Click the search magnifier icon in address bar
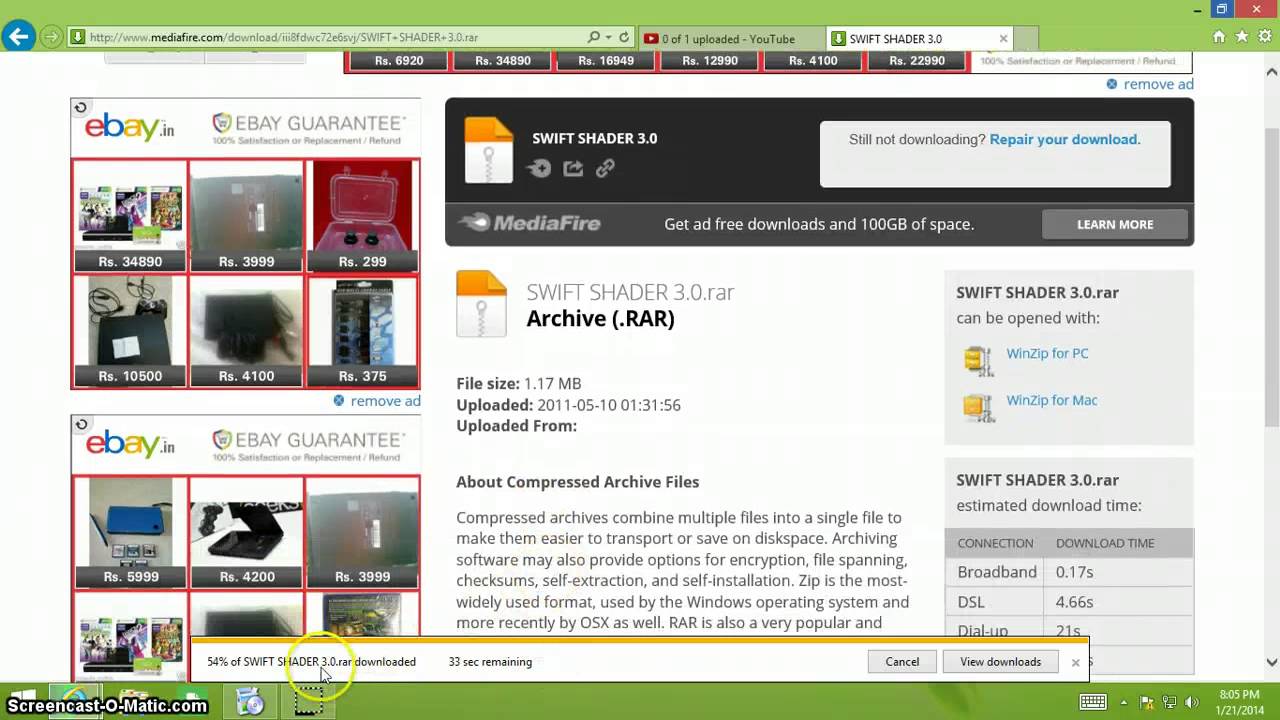Screen dimensions: 1280x720 594,37
